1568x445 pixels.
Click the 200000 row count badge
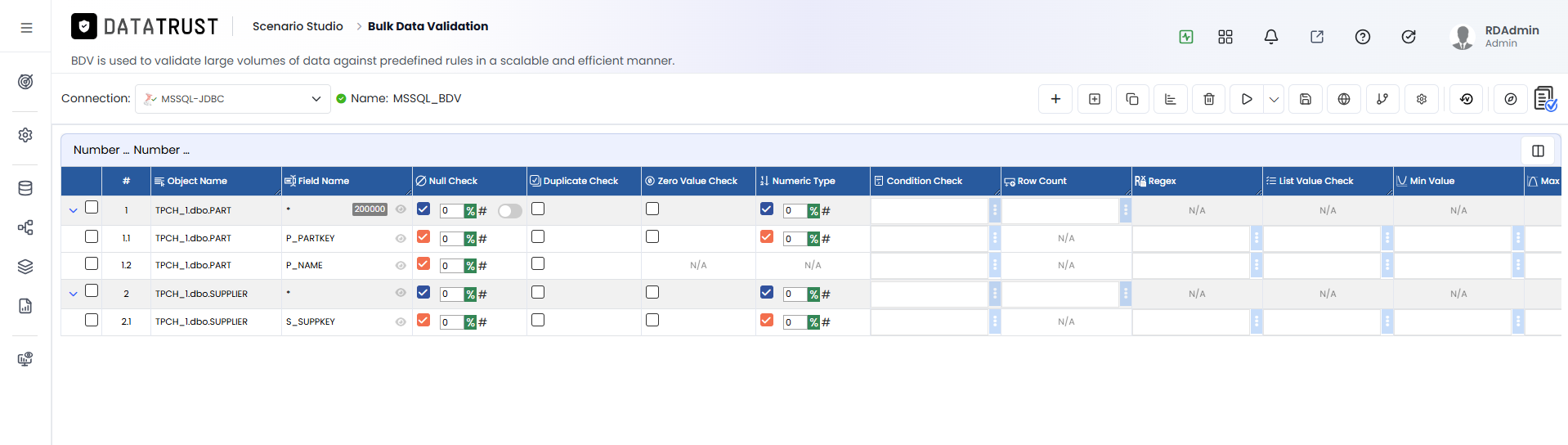pyautogui.click(x=370, y=209)
